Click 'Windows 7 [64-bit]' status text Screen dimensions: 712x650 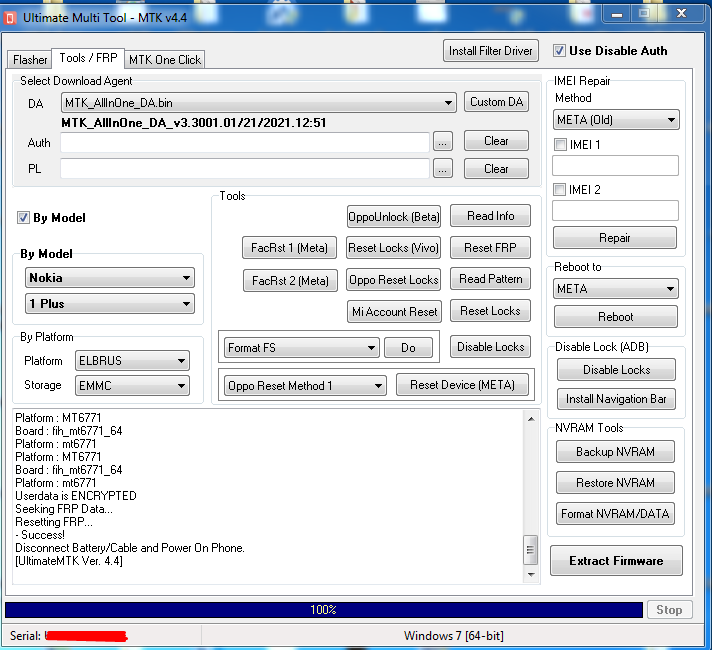tap(454, 635)
